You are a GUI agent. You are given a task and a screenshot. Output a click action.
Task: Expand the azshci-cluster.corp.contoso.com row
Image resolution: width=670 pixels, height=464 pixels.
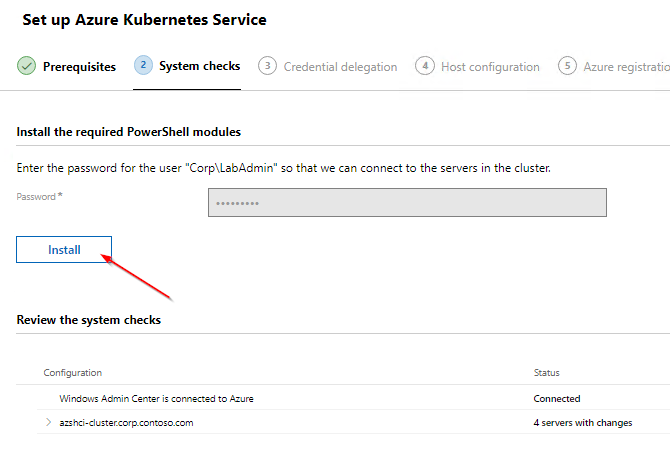(48, 423)
